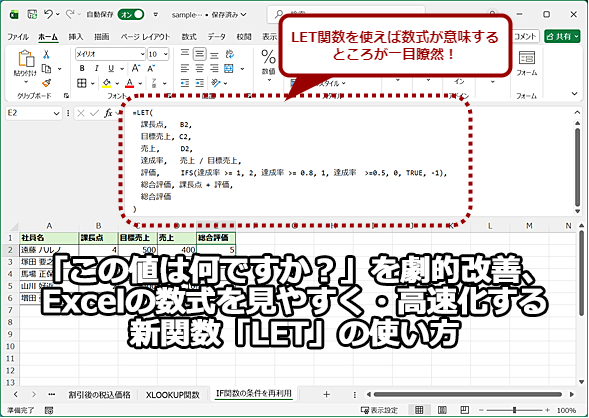The image size is (589, 418).
Task: Toggle Underline formatting
Action: (111, 68)
